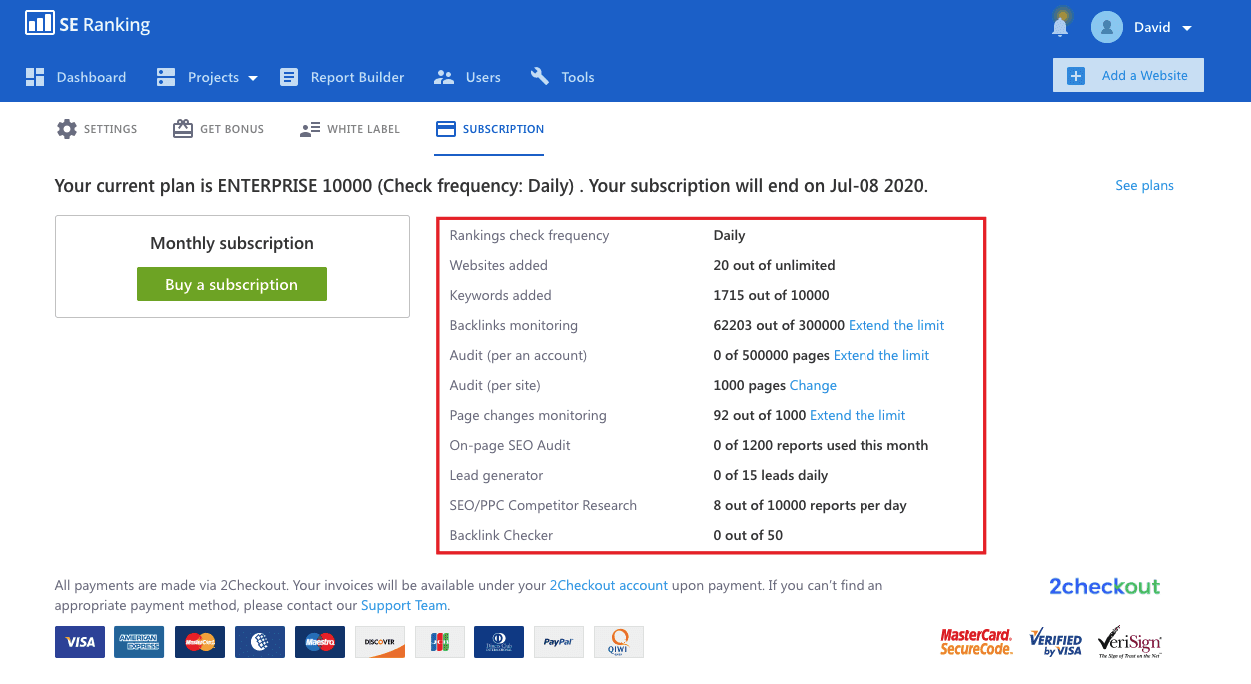Click the Report Builder document icon
This screenshot has height=684, width=1251.
(x=289, y=77)
